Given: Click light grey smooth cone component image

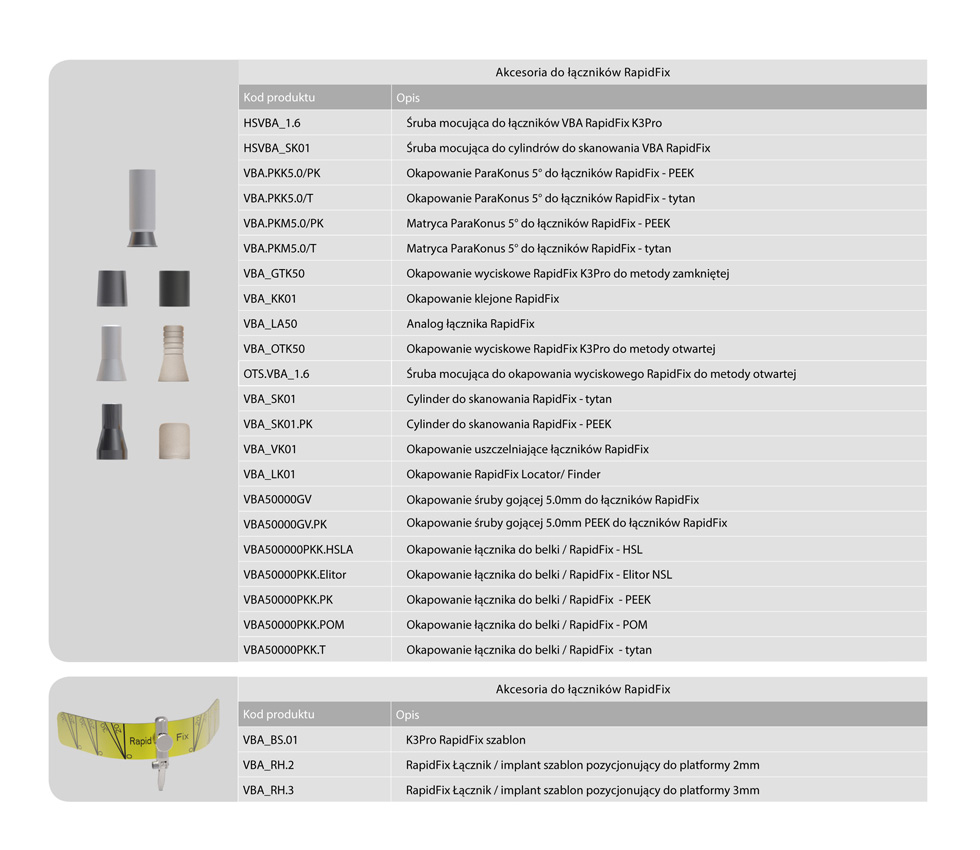Looking at the screenshot, I should (111, 353).
